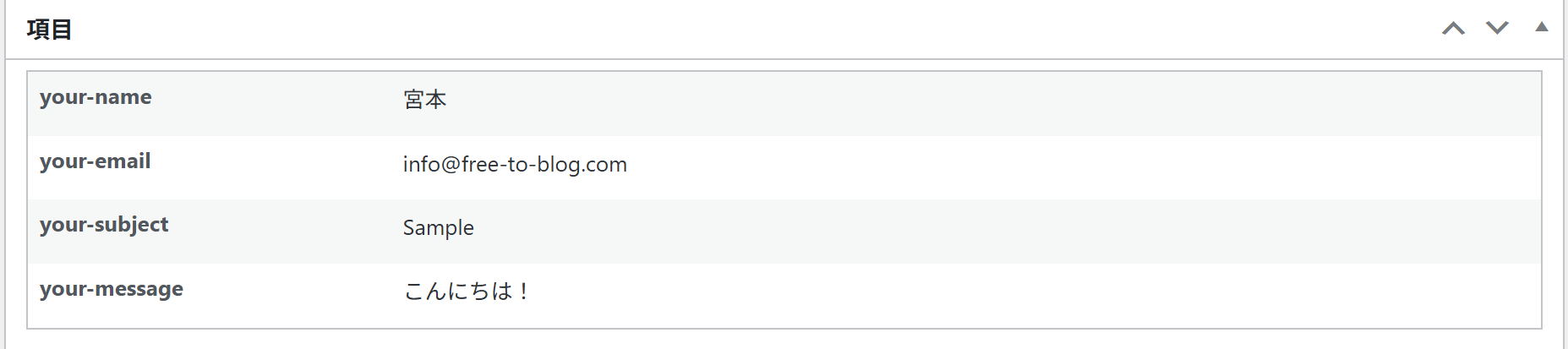Screen dimensions: 1568x349
Task: Click the your-subject field label
Action: [x=104, y=225]
